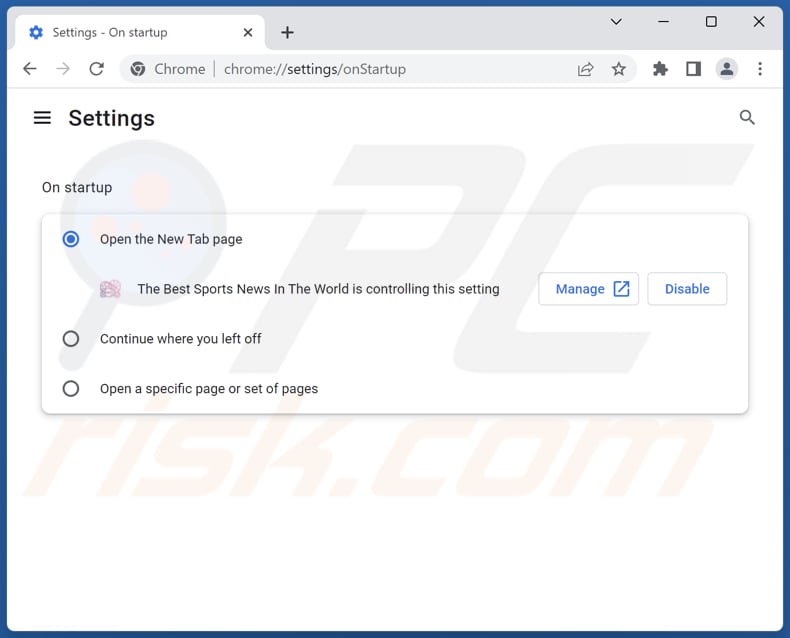The height and width of the screenshot is (638, 790).
Task: Switch to the Settings - On startup tab
Action: 140,33
